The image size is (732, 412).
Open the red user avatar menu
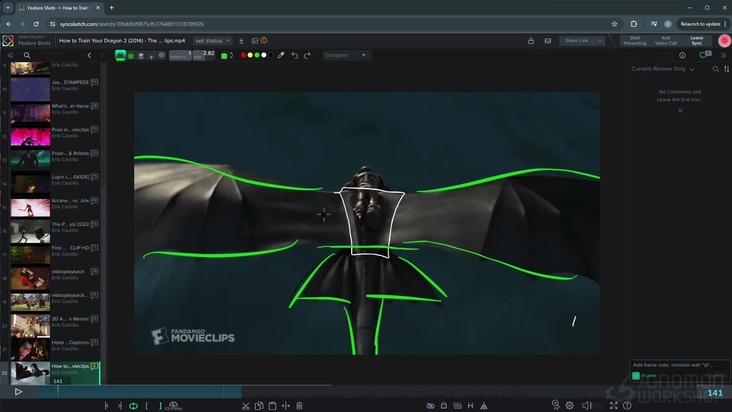point(724,41)
